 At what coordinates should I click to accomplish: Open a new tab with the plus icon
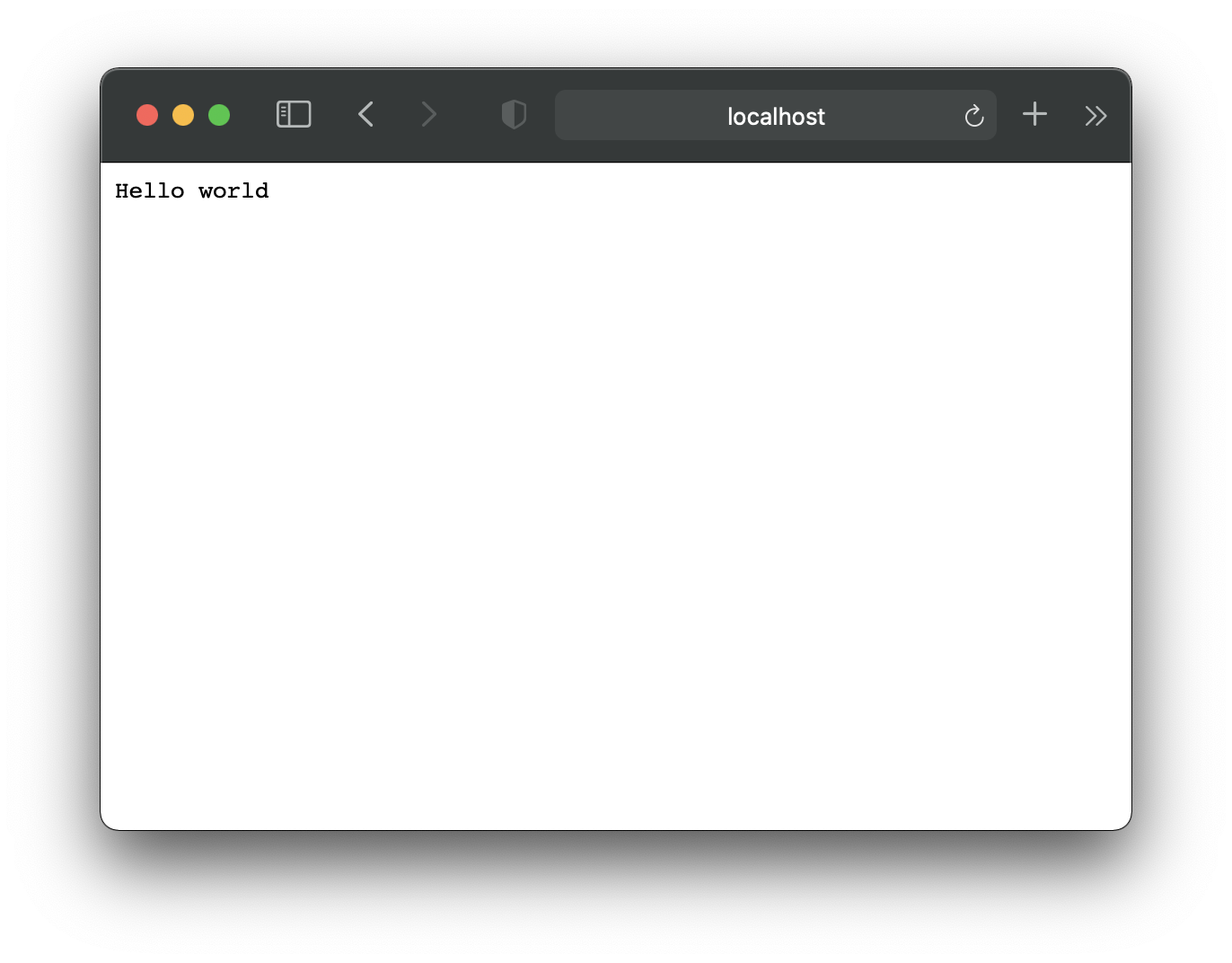[1034, 115]
